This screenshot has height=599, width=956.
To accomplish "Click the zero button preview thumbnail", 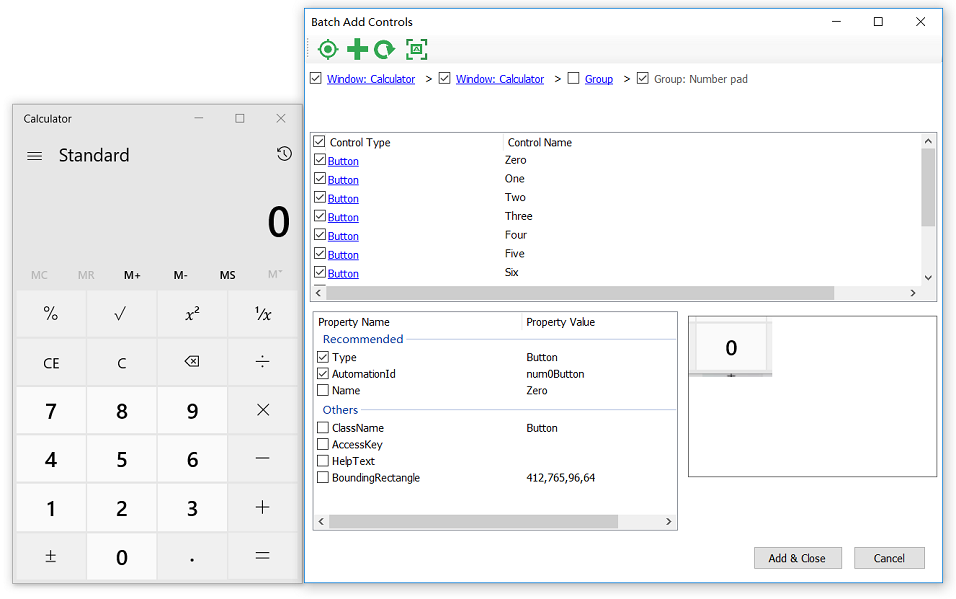I will click(x=731, y=347).
